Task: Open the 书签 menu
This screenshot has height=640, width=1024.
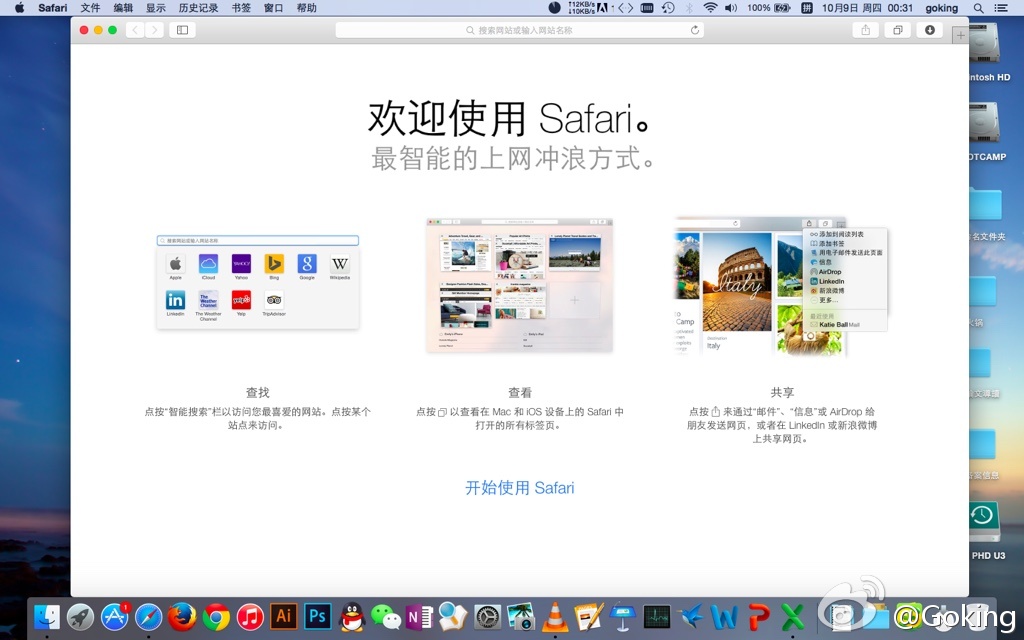Action: click(x=241, y=8)
